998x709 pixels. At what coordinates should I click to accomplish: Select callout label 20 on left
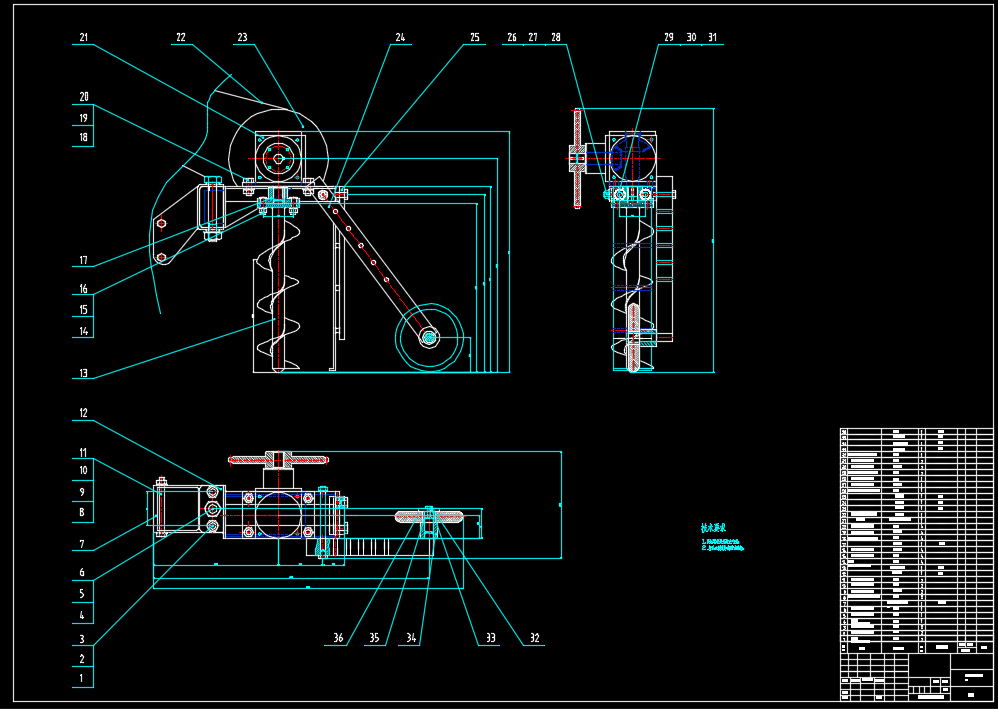click(x=84, y=97)
